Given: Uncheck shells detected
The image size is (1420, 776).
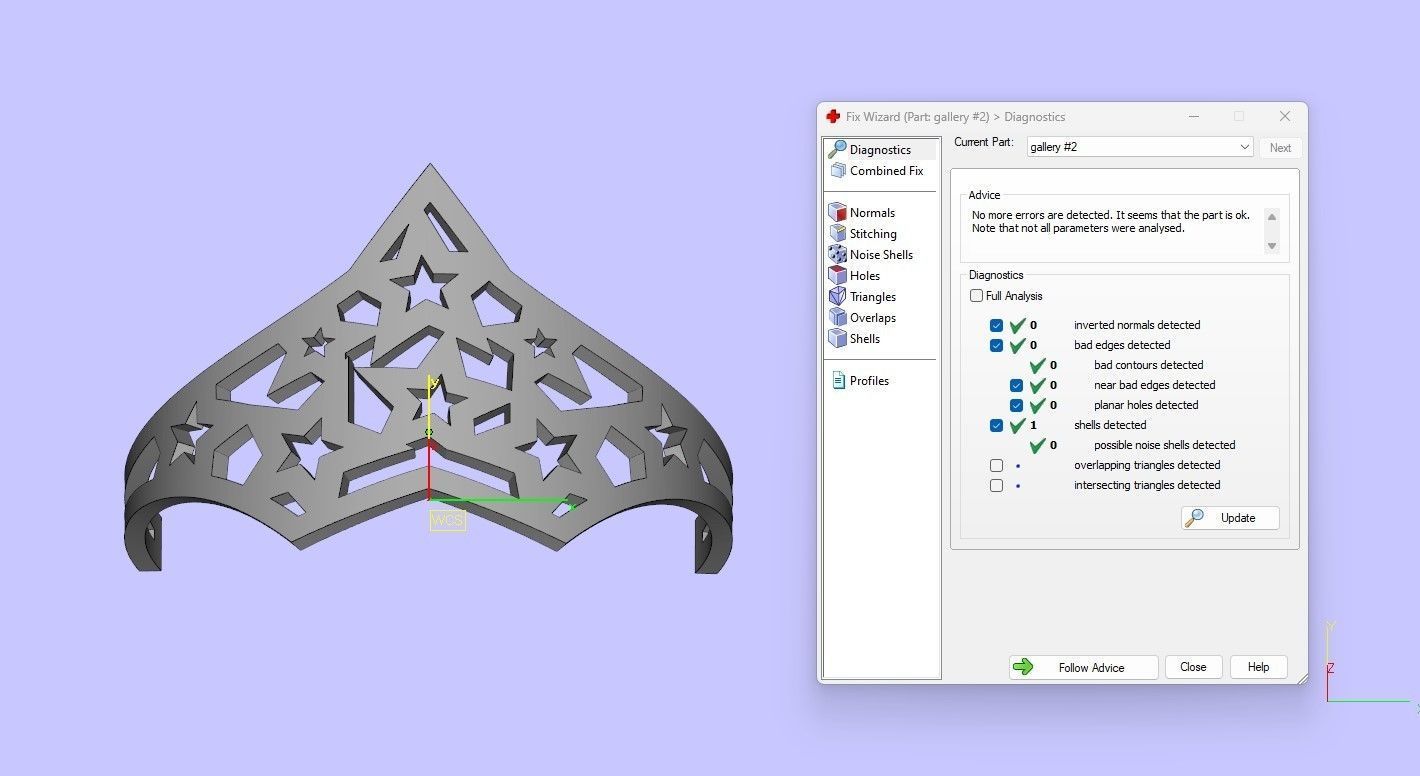Looking at the screenshot, I should (997, 425).
